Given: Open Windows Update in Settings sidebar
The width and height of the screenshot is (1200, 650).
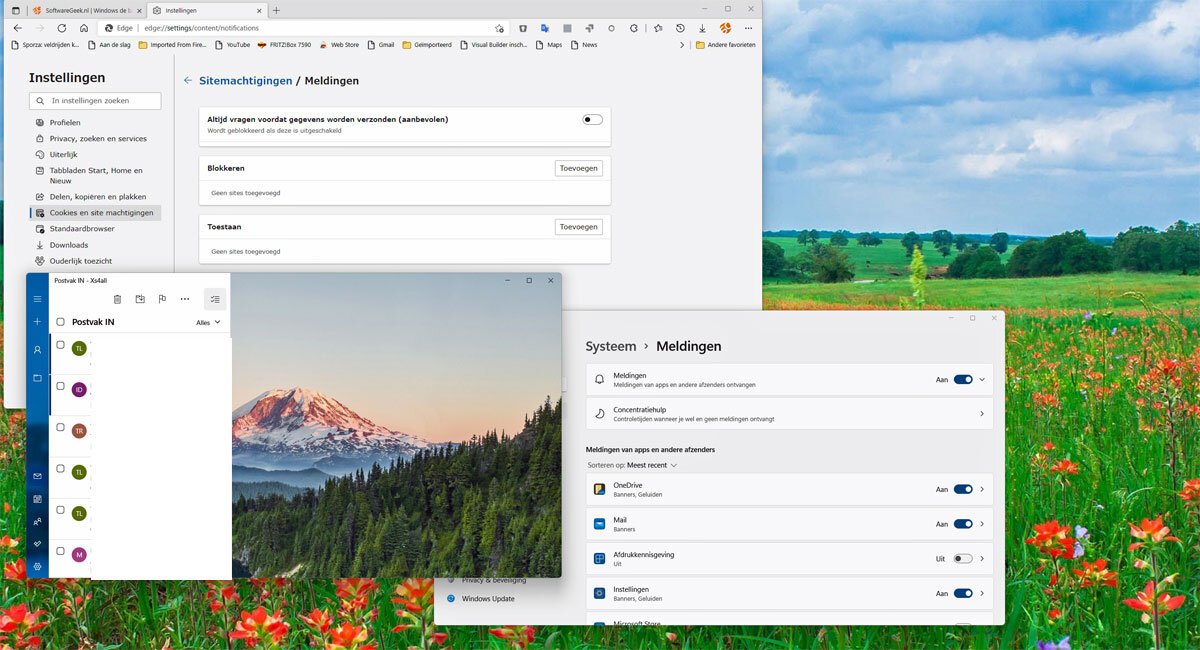Looking at the screenshot, I should point(481,599).
